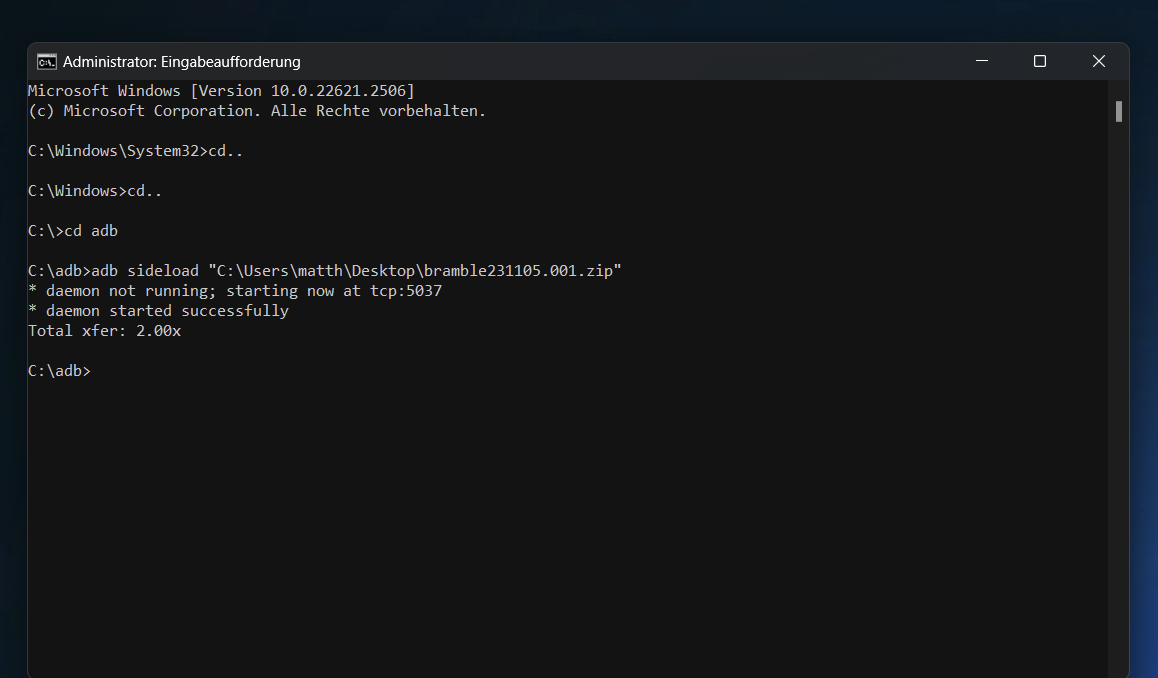Click the 'Total xfer: 2.00x' output
The height and width of the screenshot is (678, 1158).
104,331
